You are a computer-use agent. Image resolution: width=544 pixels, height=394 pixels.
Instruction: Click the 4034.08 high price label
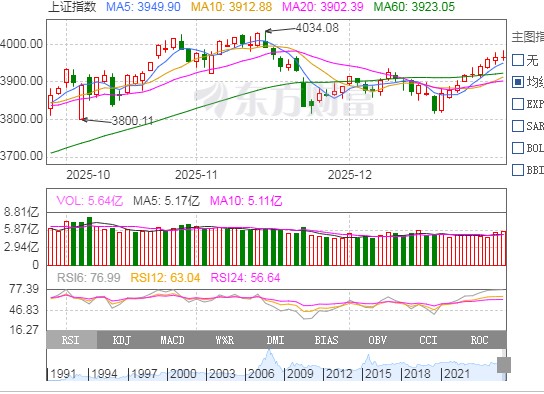317,28
